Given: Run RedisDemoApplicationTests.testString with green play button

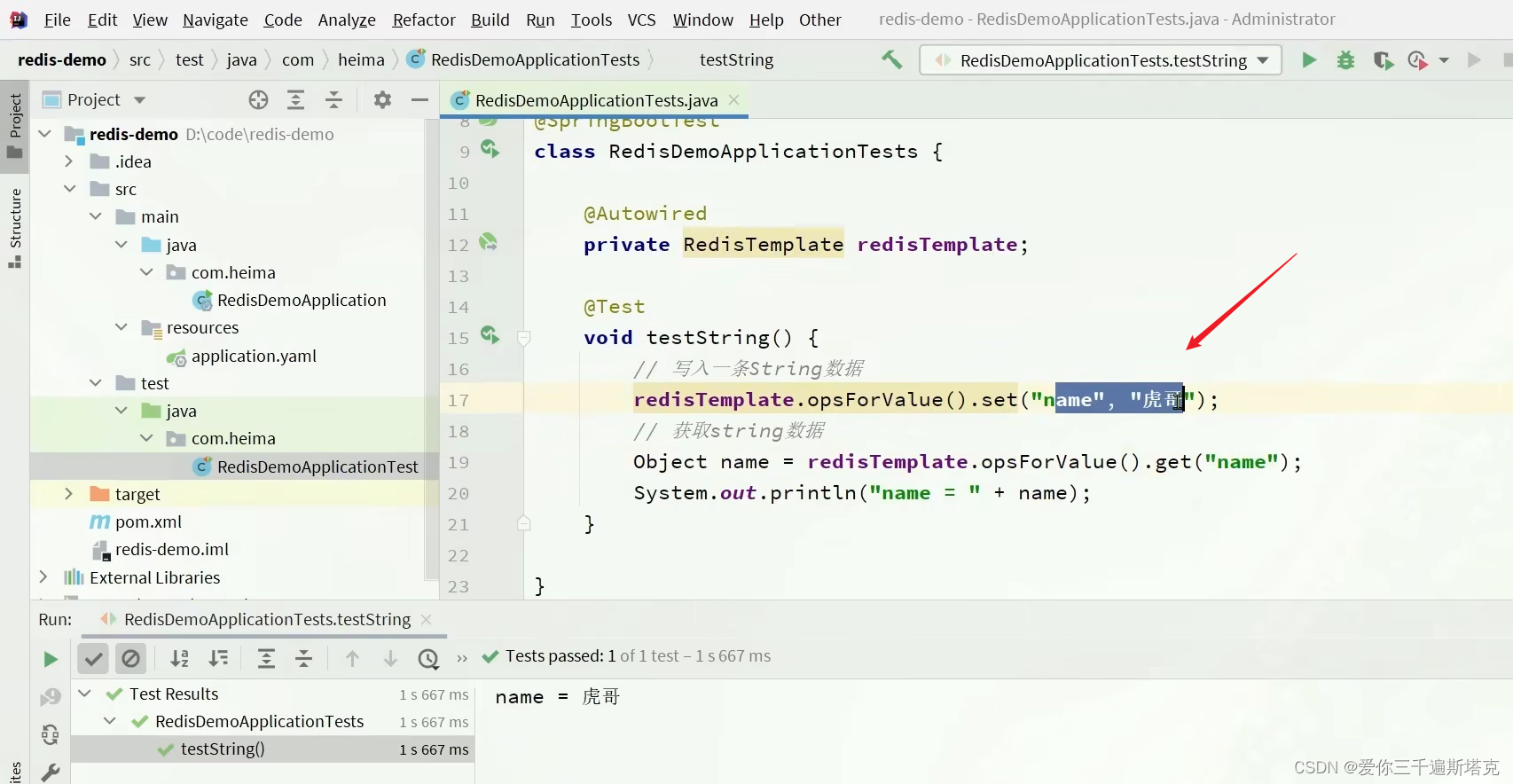Looking at the screenshot, I should [1309, 60].
